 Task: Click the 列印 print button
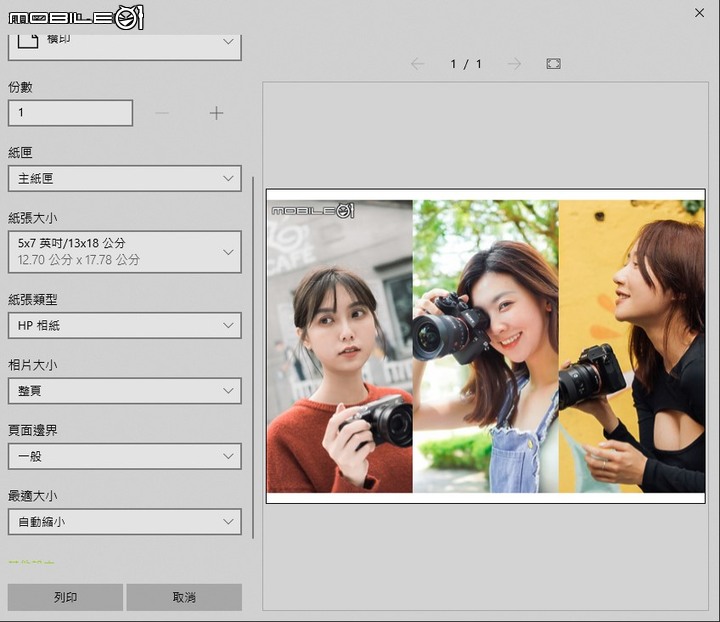65,597
